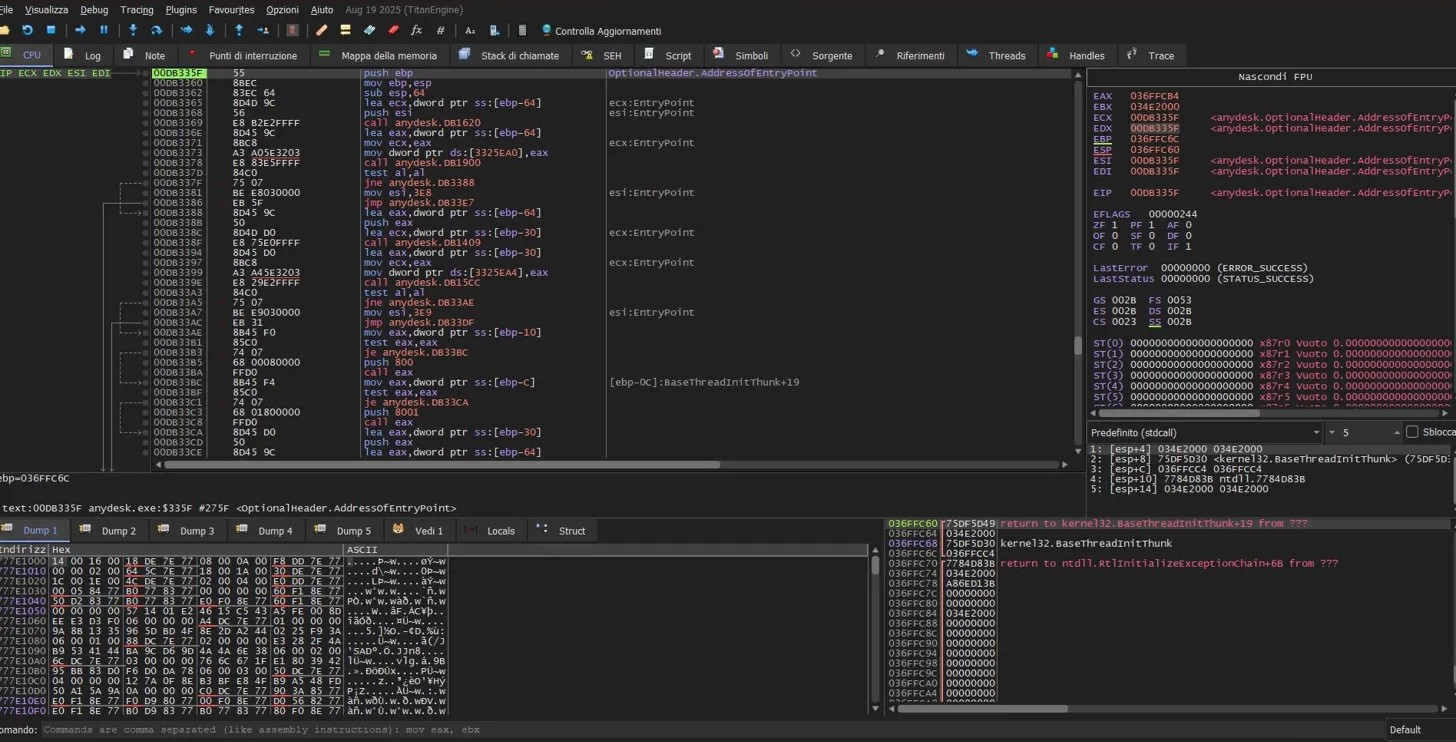The height and width of the screenshot is (742, 1456).
Task: Click Controlla Aggiornamenti button
Action: coord(601,31)
